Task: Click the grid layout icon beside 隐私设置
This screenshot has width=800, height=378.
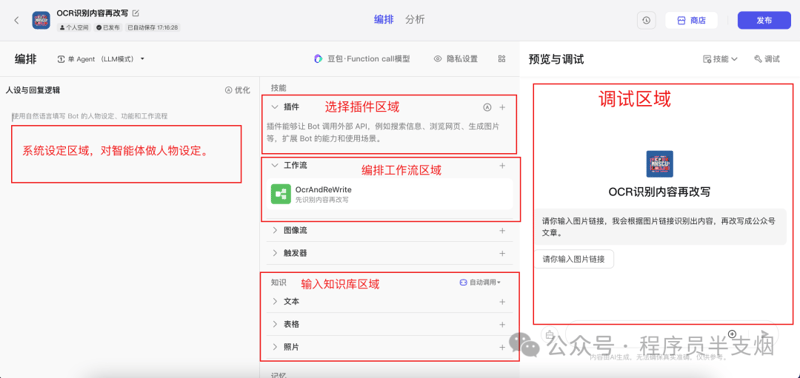Action: (x=502, y=59)
